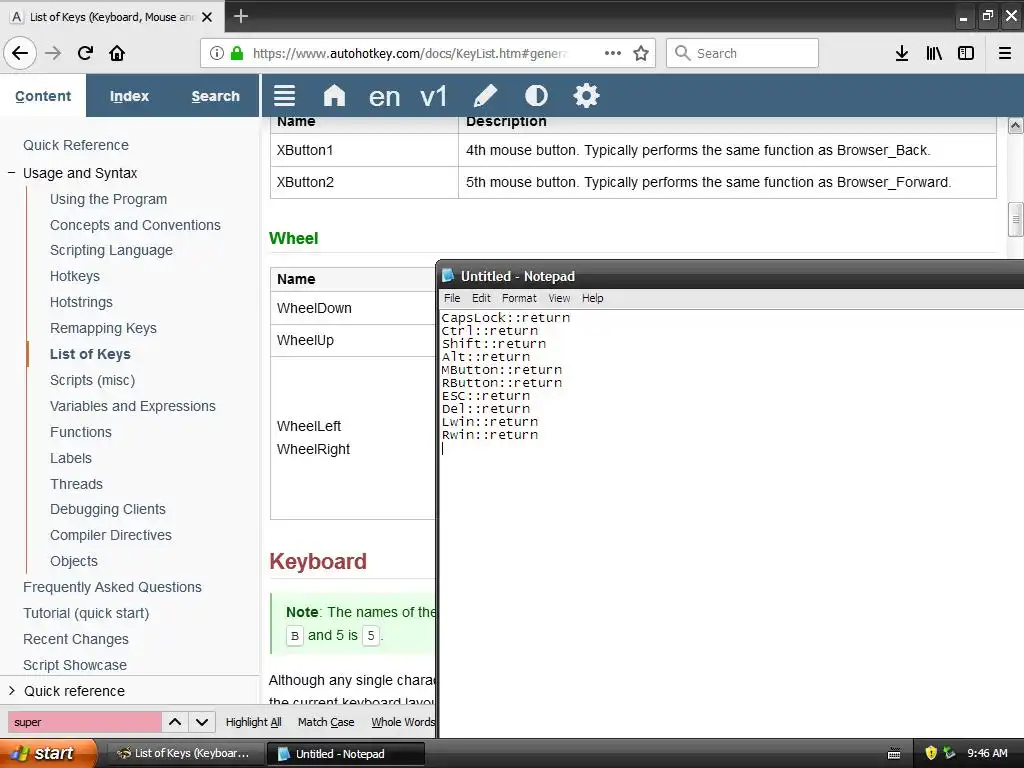The image size is (1024, 768).
Task: Open Notepad Format menu
Action: pos(519,298)
